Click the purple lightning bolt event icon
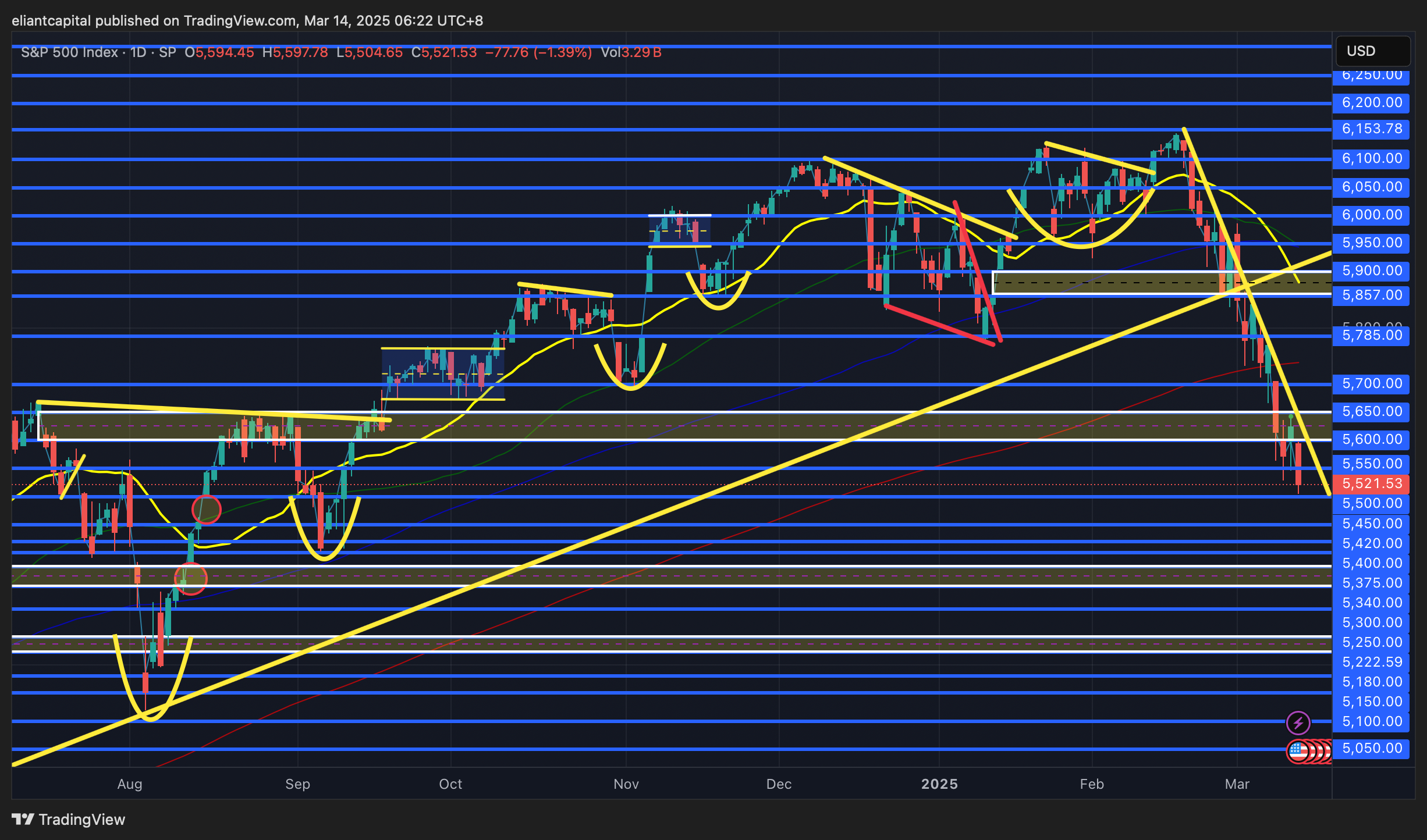The image size is (1427, 840). point(1298,723)
